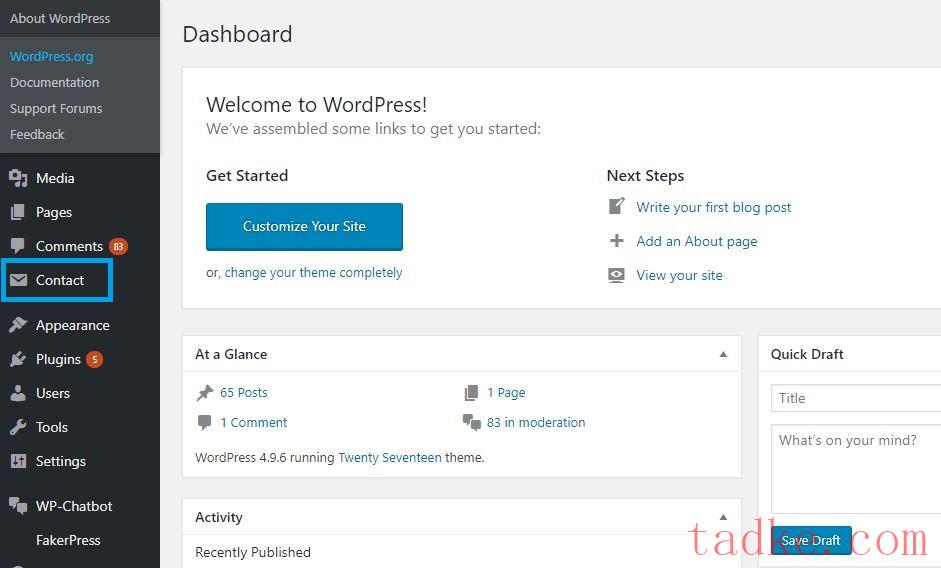
Task: Click the Plugins plug icon
Action: [x=18, y=359]
